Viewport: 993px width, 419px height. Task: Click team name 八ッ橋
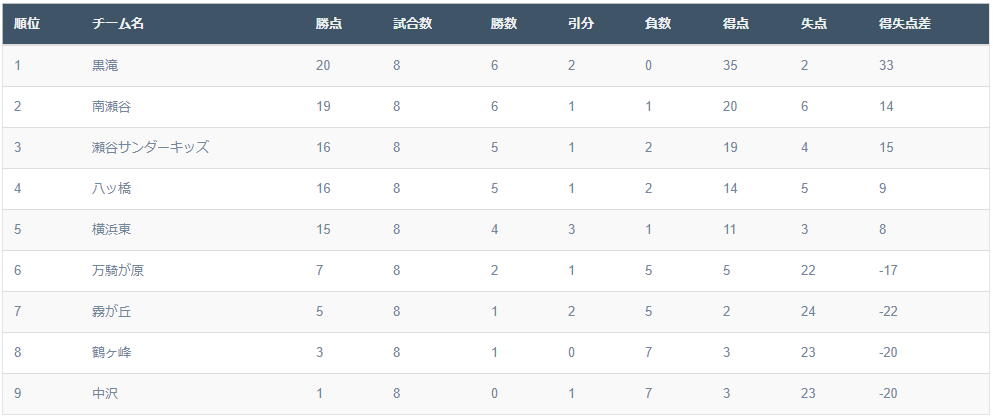click(111, 188)
